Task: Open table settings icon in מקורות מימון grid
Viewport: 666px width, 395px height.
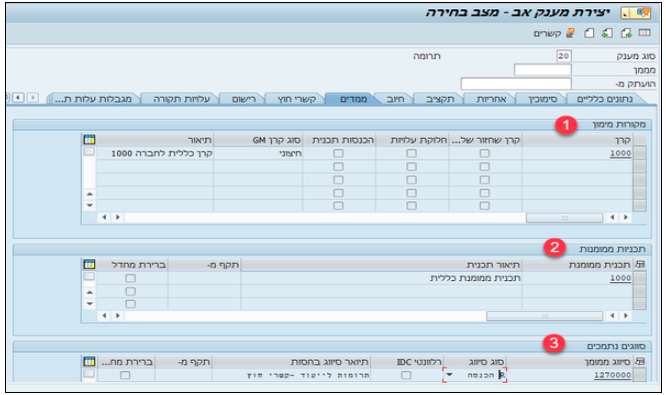Action: [x=89, y=140]
